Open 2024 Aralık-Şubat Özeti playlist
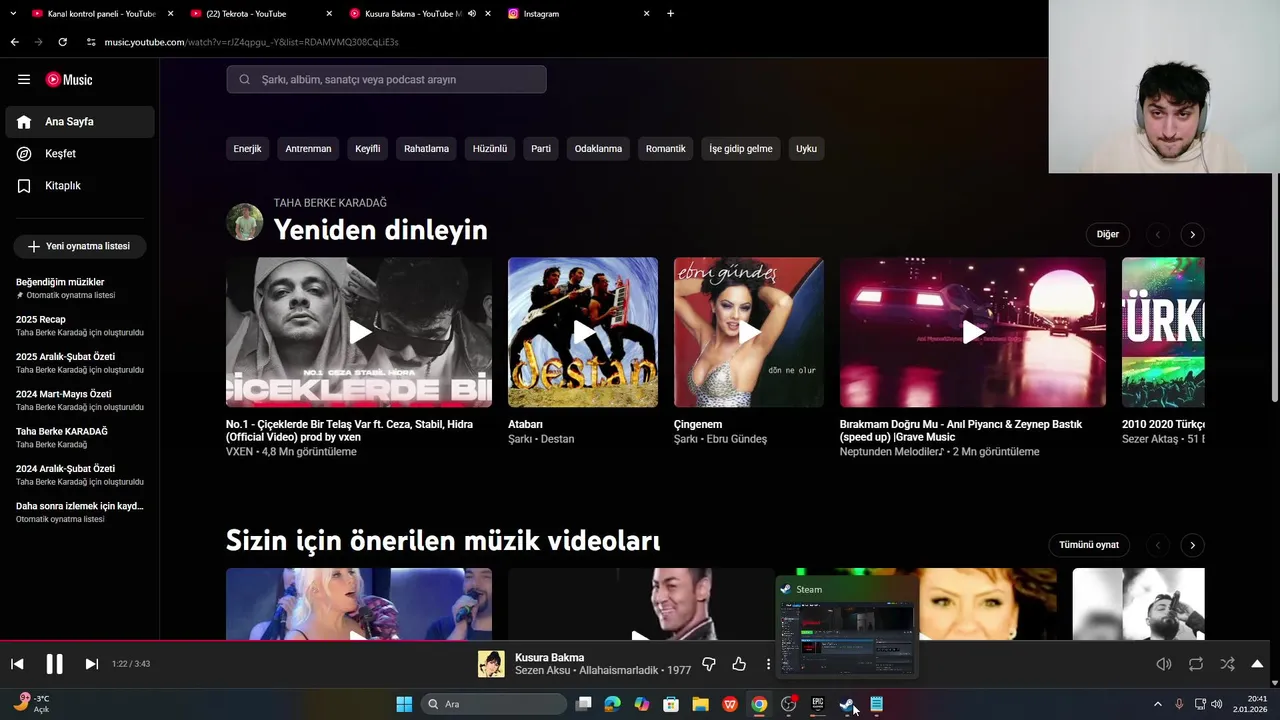The width and height of the screenshot is (1280, 720). point(80,475)
